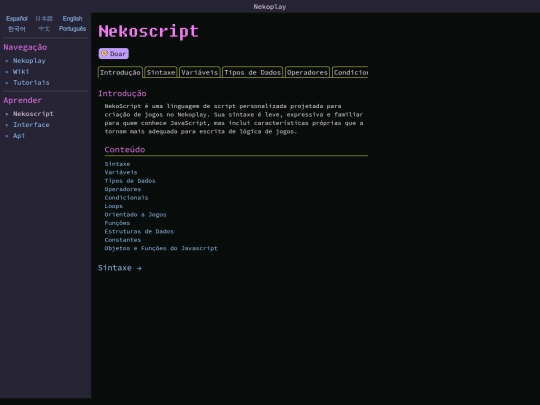Select the Sintaxe tab
540x405 pixels.
coord(161,72)
